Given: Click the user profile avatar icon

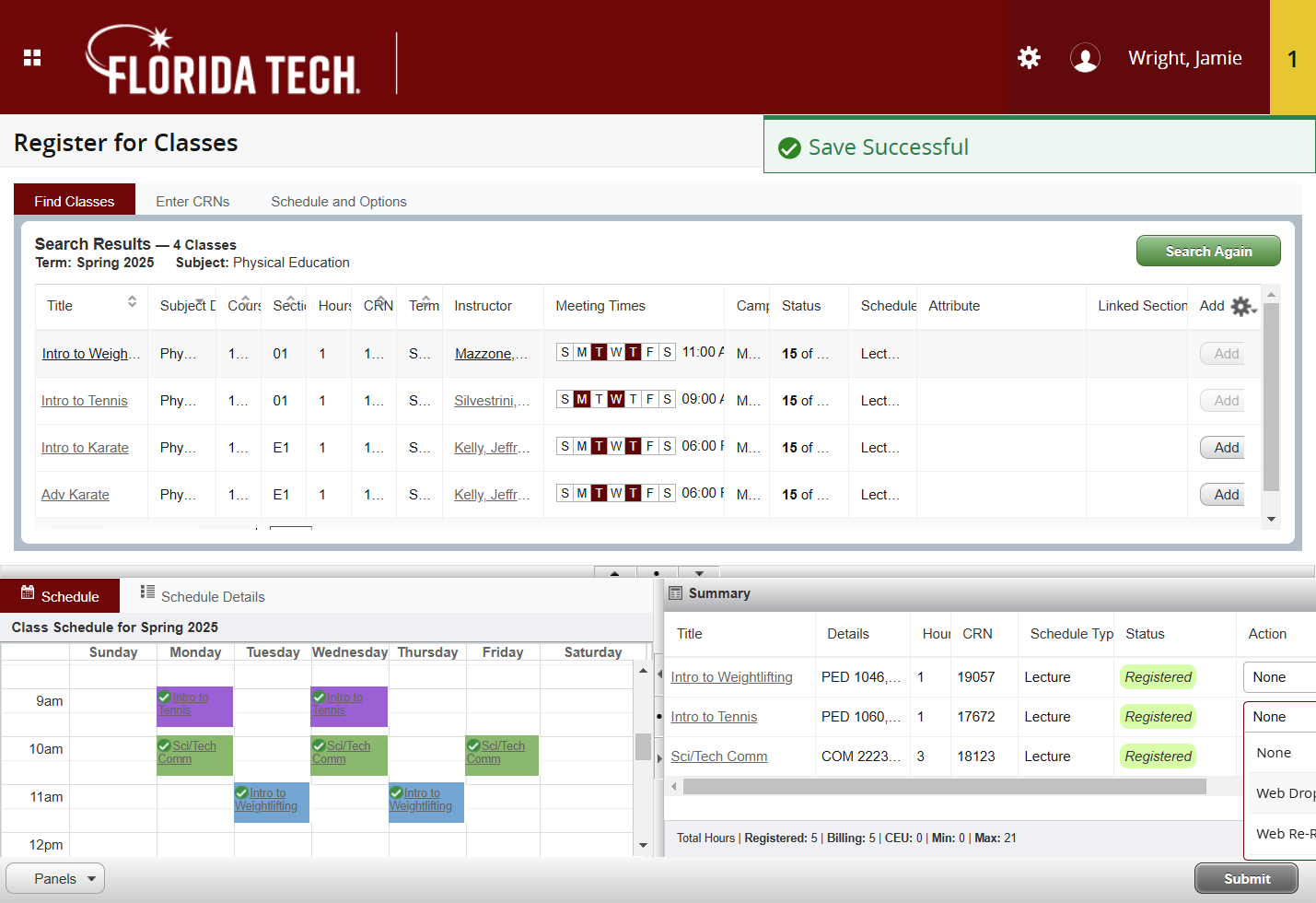Looking at the screenshot, I should [x=1085, y=58].
